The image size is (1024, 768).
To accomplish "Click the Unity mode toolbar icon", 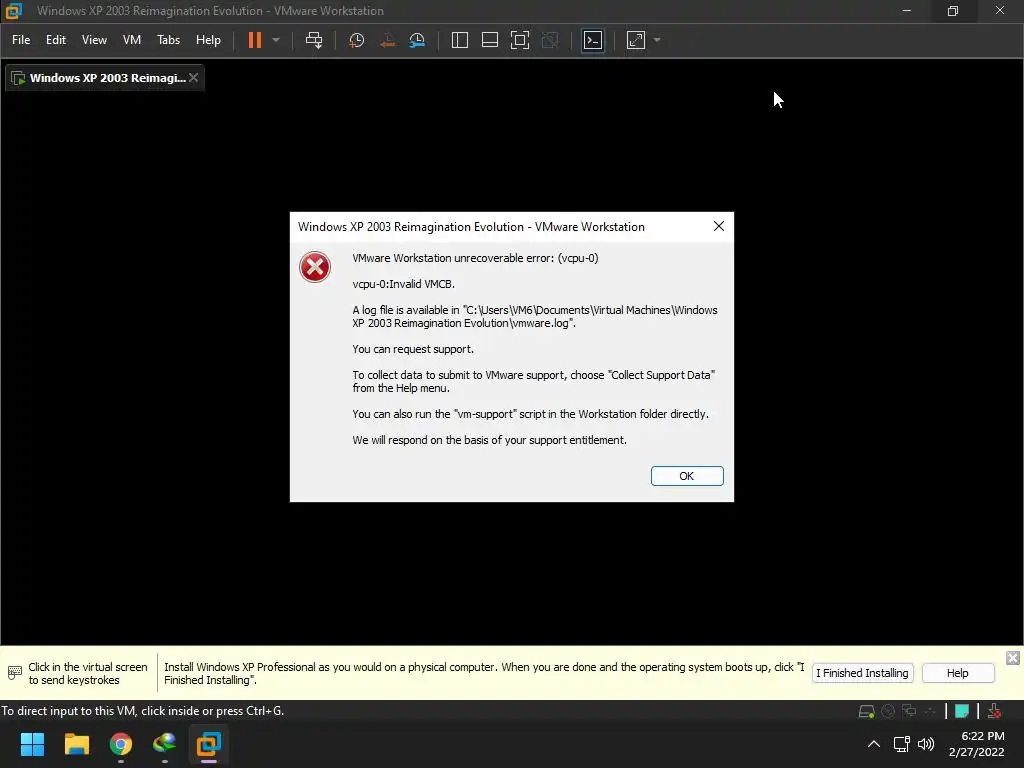I will tap(551, 40).
